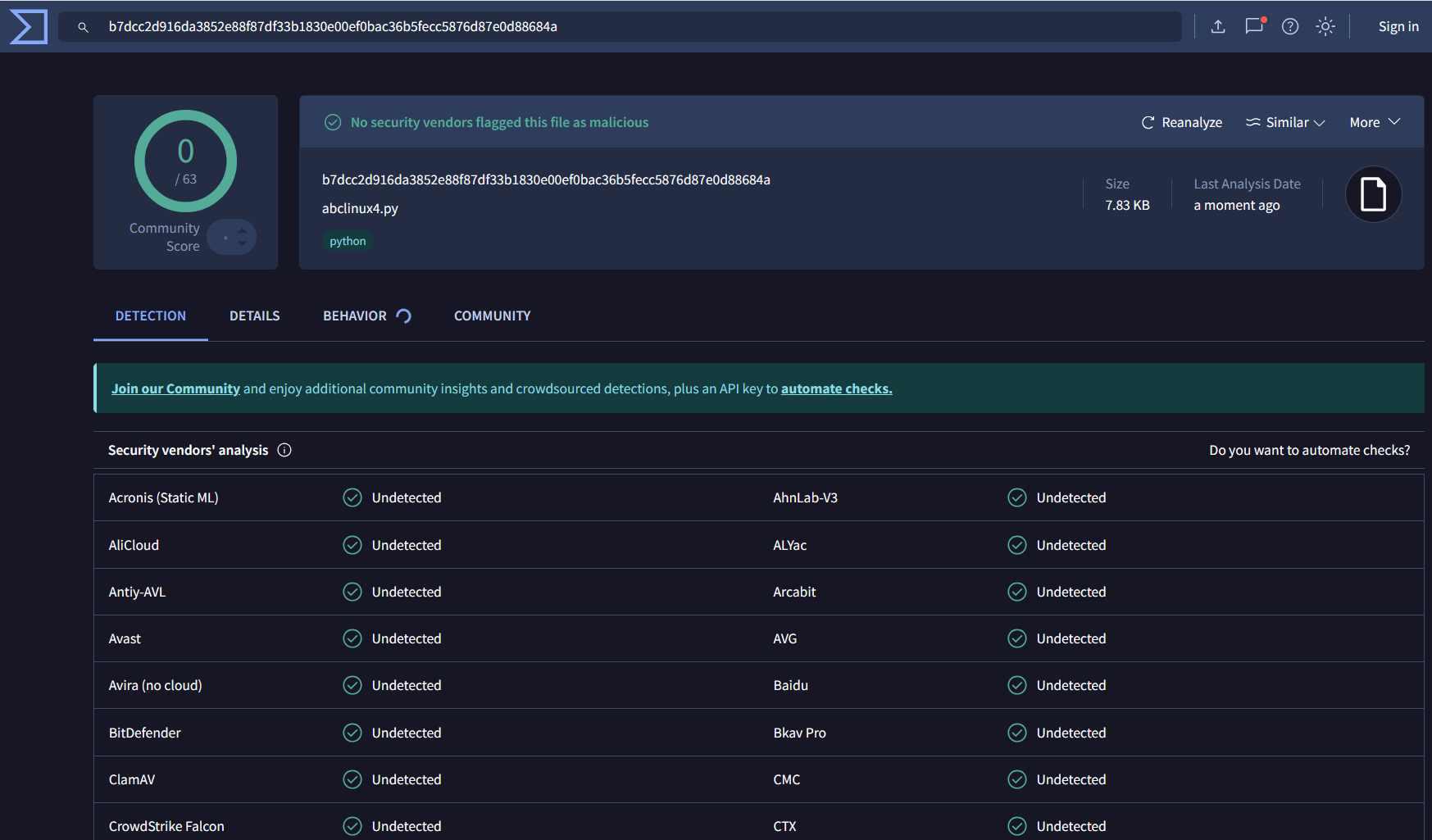Viewport: 1432px width, 840px height.
Task: Click the BitDefender vendor name
Action: tap(145, 733)
